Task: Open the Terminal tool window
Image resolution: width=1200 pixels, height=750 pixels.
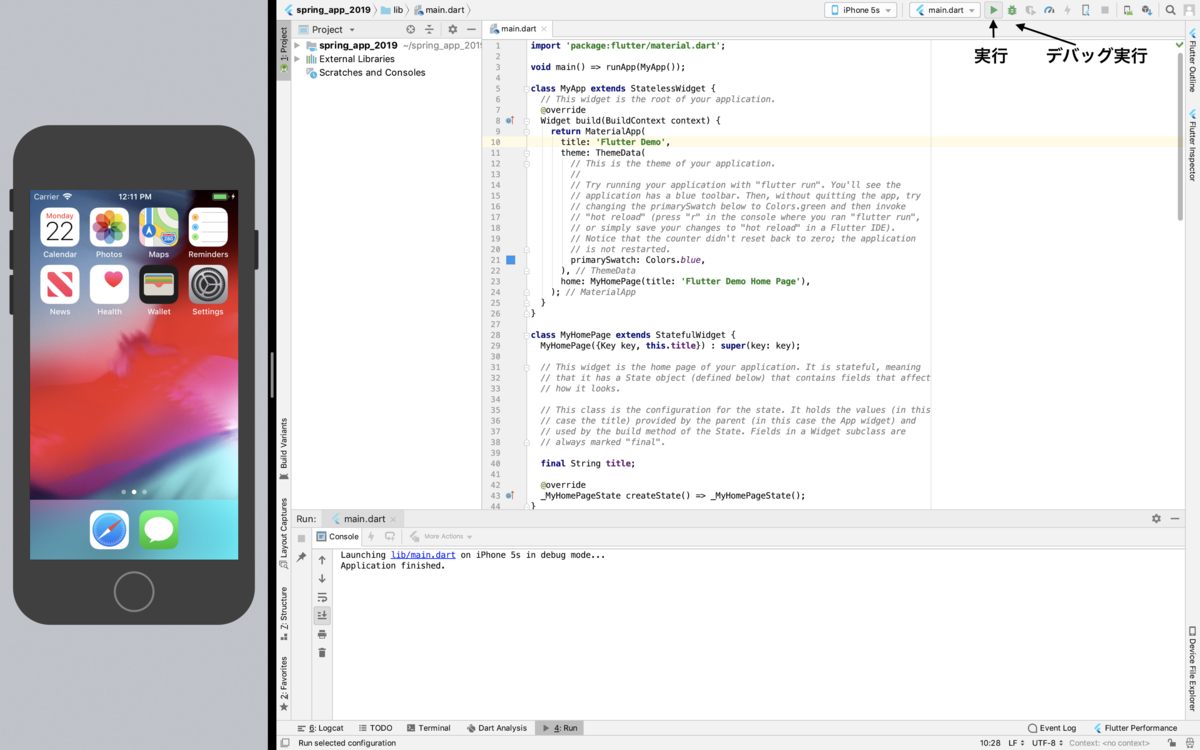Action: [428, 728]
